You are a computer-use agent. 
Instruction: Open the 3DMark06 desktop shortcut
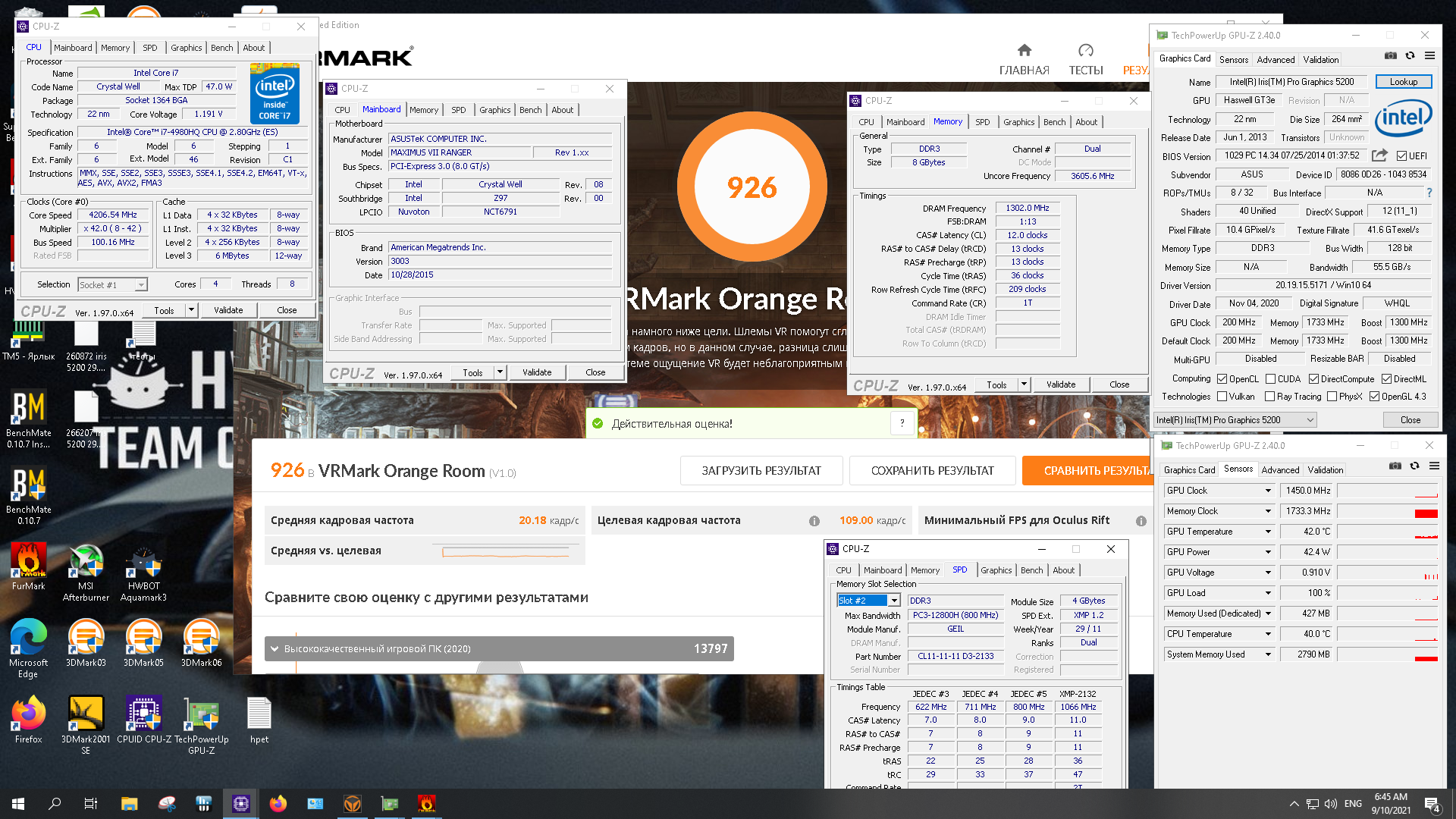(x=201, y=643)
